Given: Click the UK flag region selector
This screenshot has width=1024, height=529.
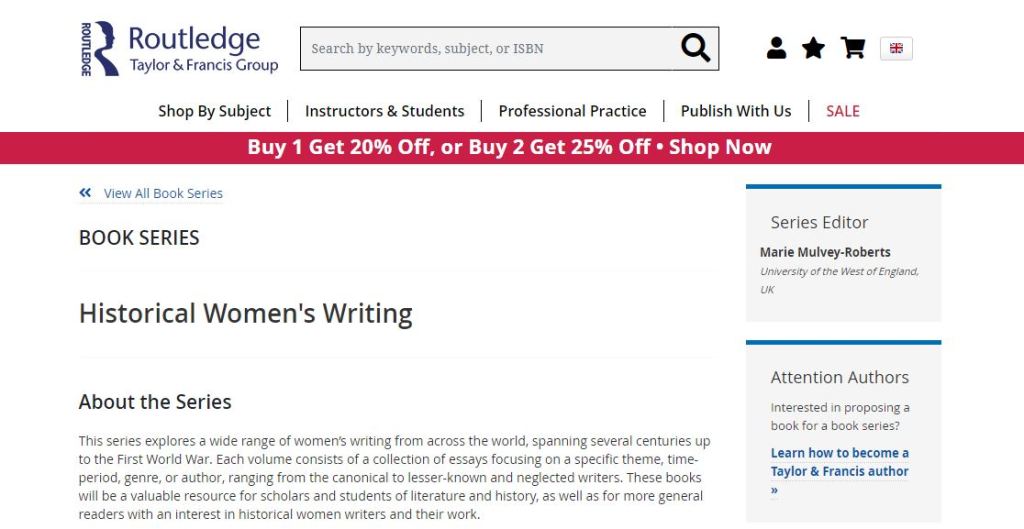Looking at the screenshot, I should [896, 48].
